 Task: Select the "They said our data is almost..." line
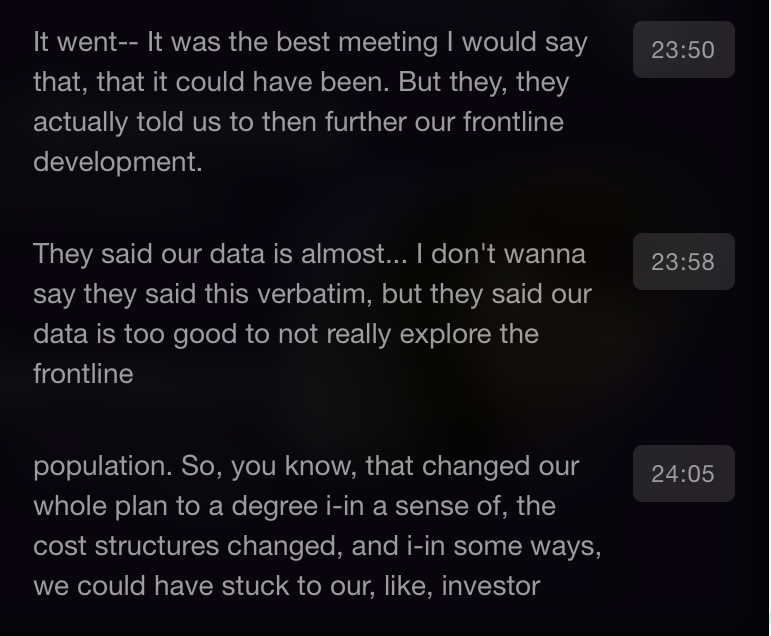click(x=309, y=254)
